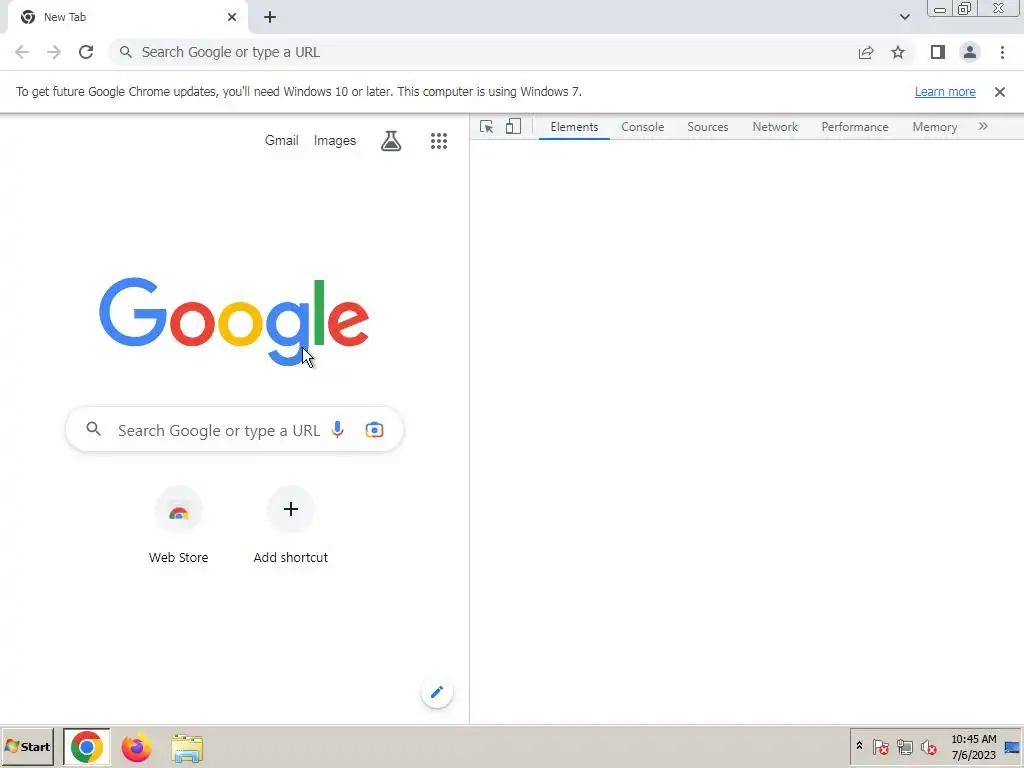This screenshot has width=1024, height=768.
Task: Start voice search with microphone icon
Action: [x=338, y=430]
